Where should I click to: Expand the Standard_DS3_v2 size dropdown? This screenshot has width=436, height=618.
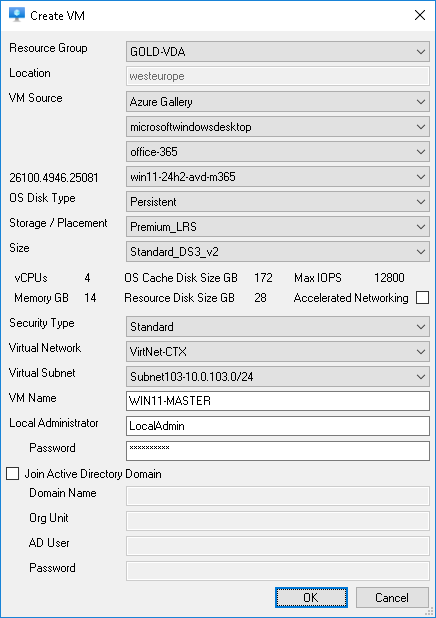[x=278, y=251]
